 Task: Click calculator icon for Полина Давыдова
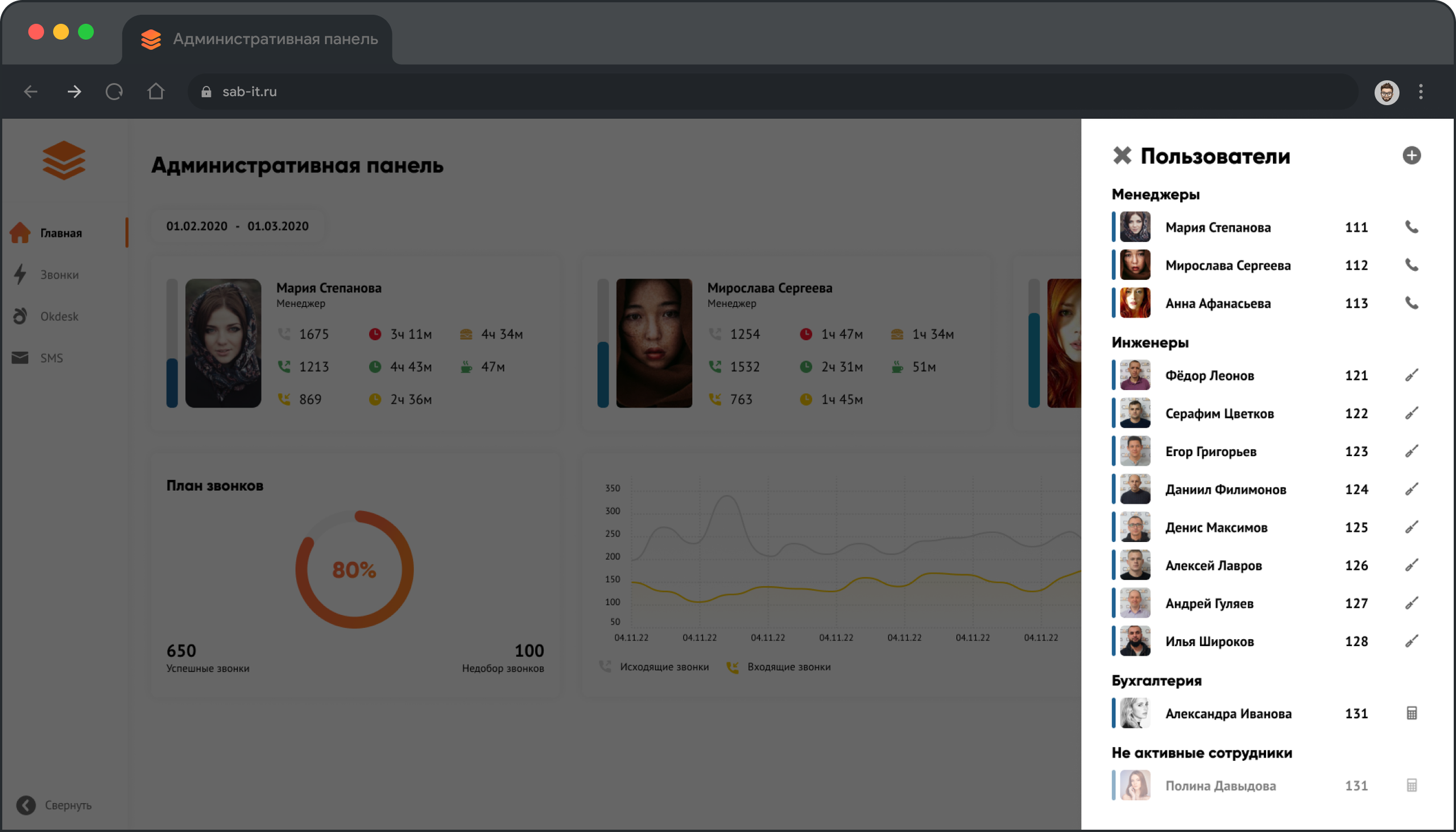pyautogui.click(x=1411, y=785)
